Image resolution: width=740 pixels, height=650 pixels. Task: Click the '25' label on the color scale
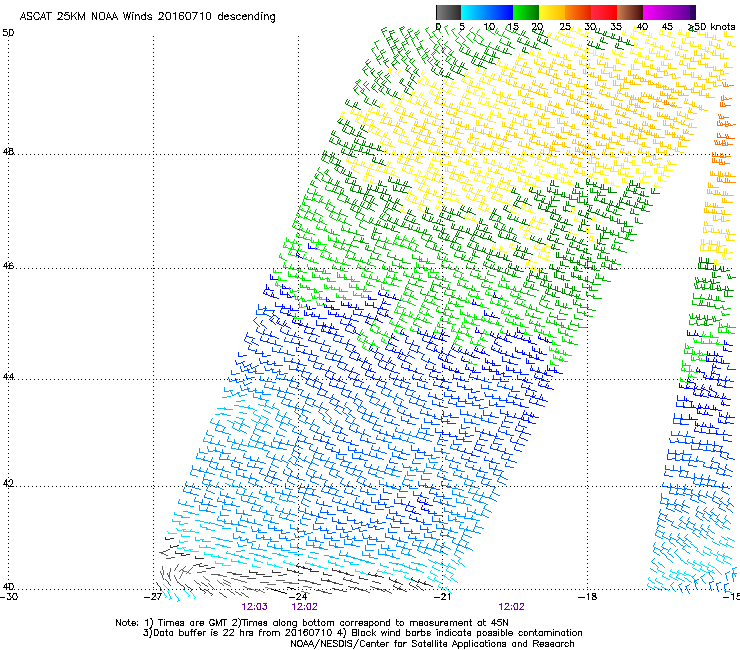pos(565,27)
